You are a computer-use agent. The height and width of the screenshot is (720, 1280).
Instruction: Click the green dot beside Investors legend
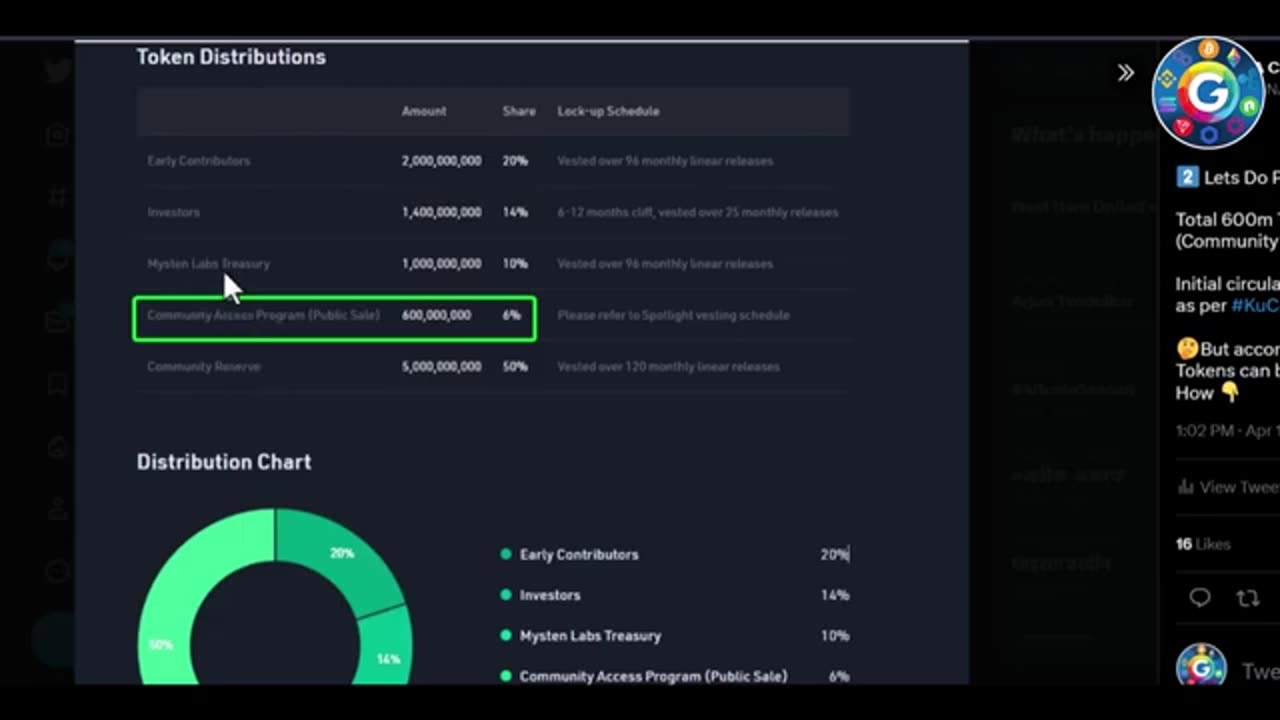coord(506,595)
